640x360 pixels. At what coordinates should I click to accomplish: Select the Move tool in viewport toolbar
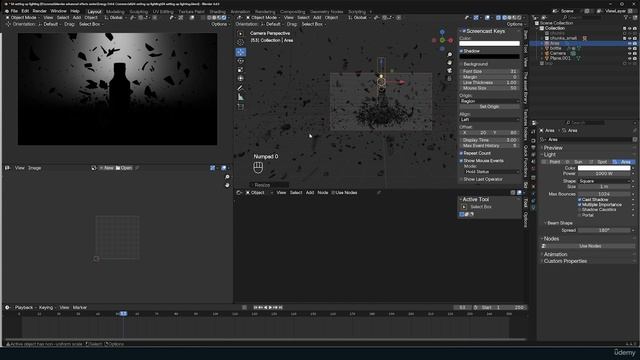click(x=240, y=52)
